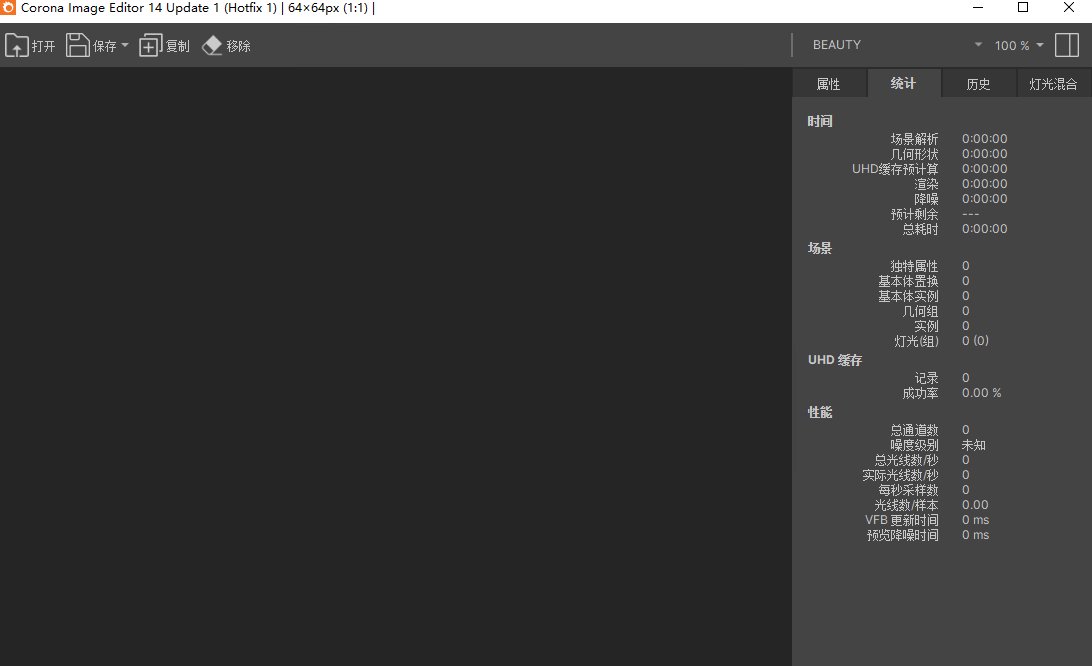Open the 保存 dropdown arrow
1092x666 pixels.
[x=125, y=45]
